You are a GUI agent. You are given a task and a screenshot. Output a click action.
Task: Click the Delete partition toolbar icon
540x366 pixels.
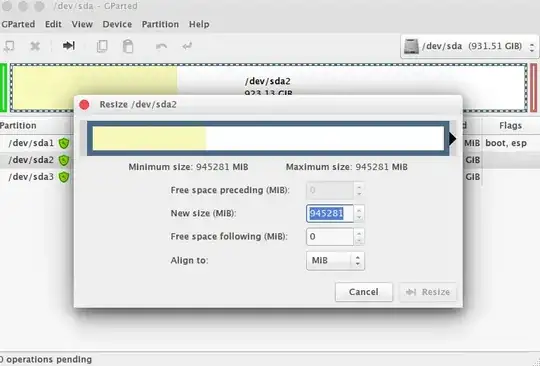35,46
